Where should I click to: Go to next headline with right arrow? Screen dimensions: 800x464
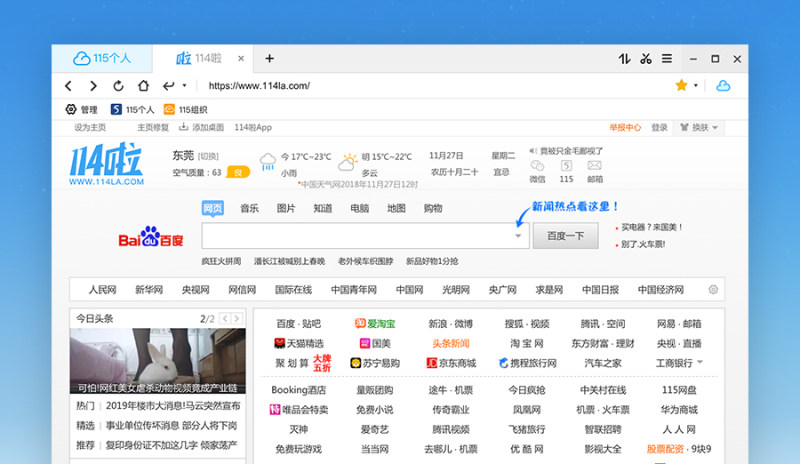pos(237,319)
